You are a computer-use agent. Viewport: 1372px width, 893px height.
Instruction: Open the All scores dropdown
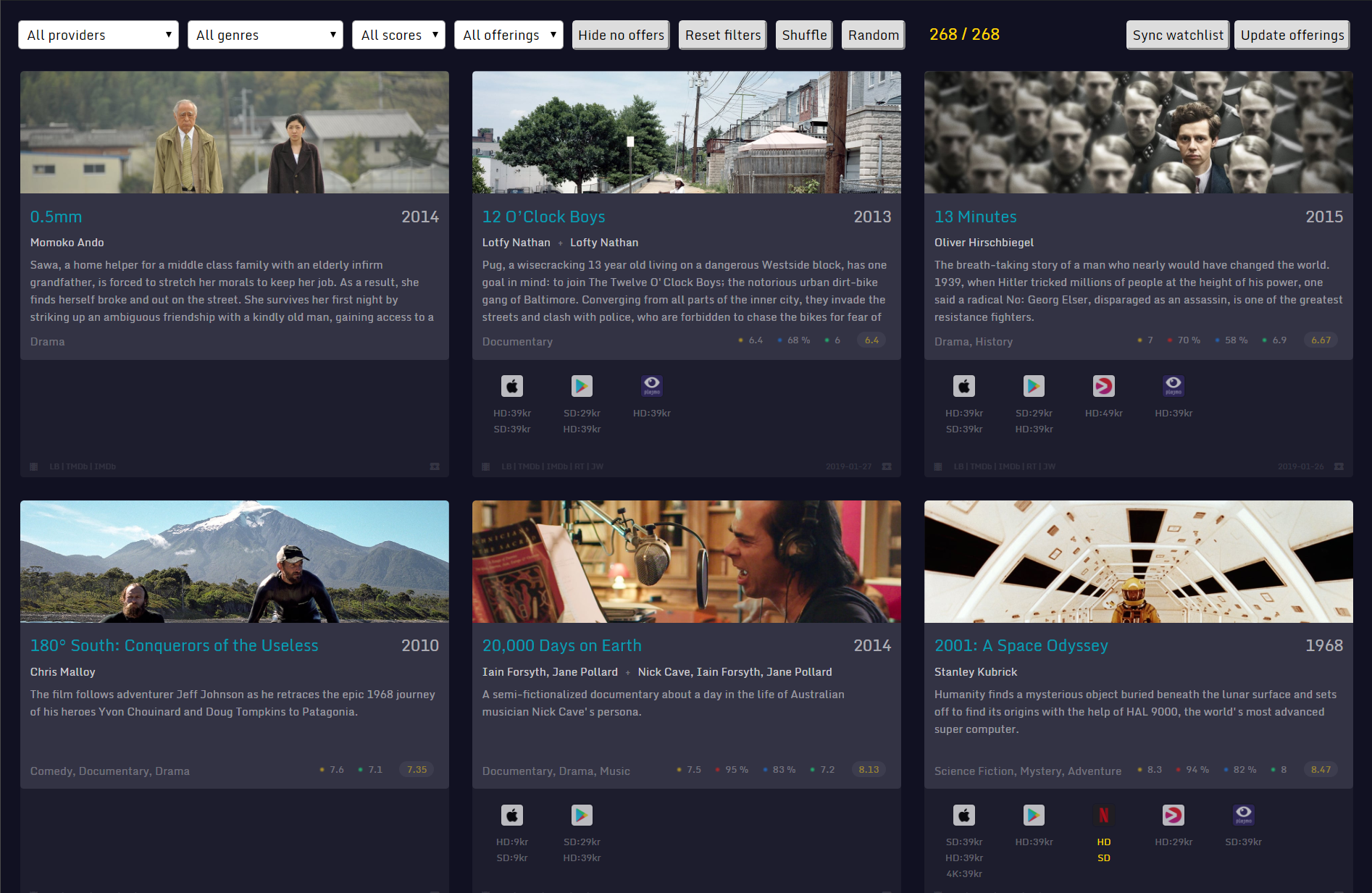398,35
